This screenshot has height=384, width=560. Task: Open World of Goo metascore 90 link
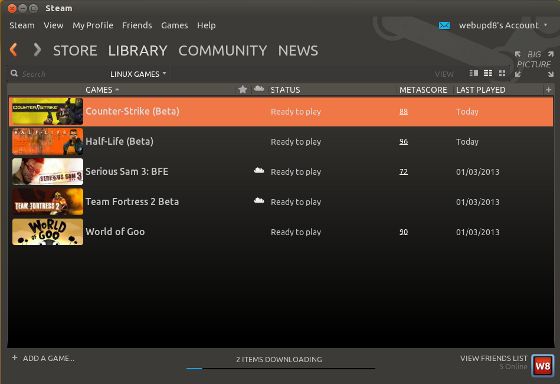404,231
